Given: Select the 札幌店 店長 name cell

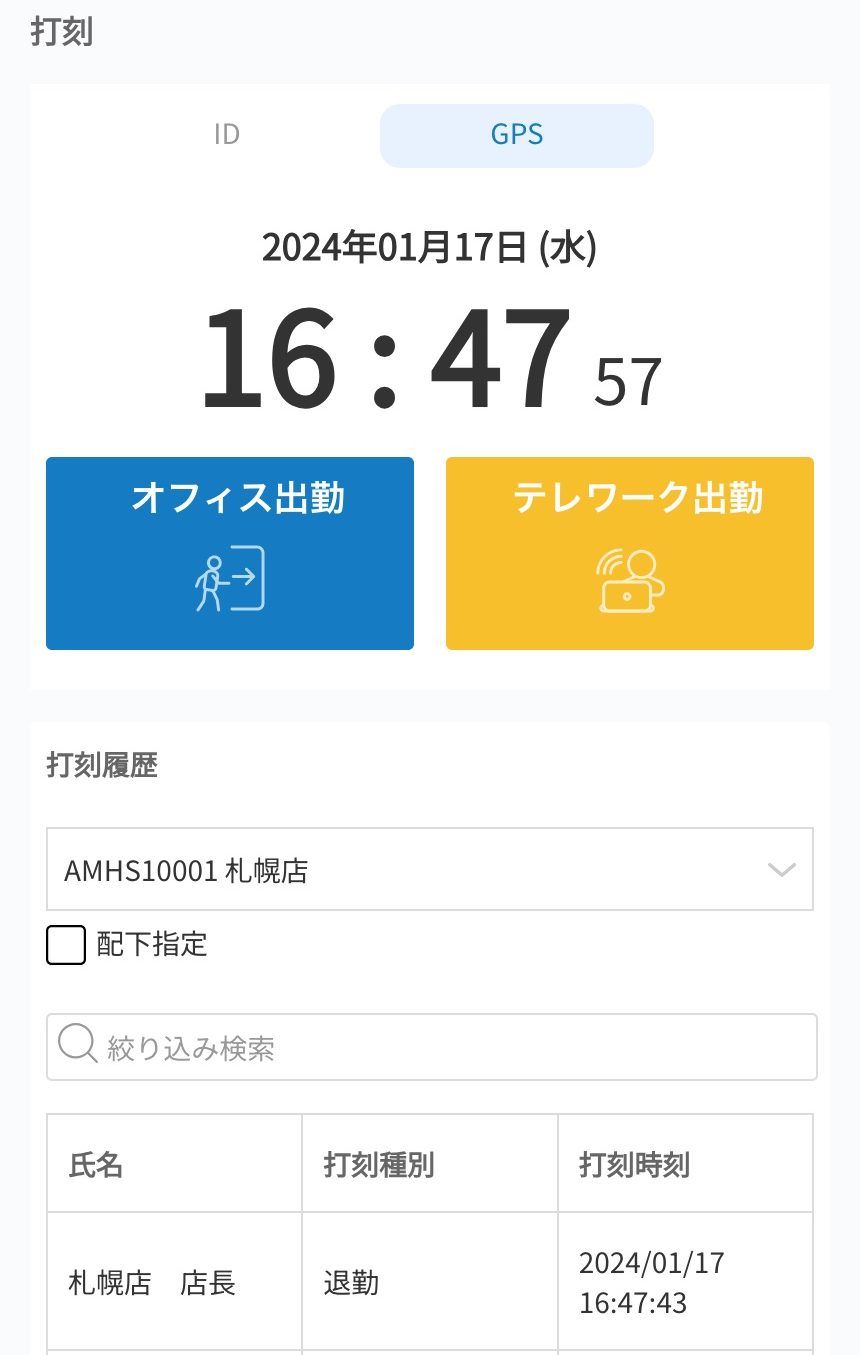Looking at the screenshot, I should pos(152,1283).
